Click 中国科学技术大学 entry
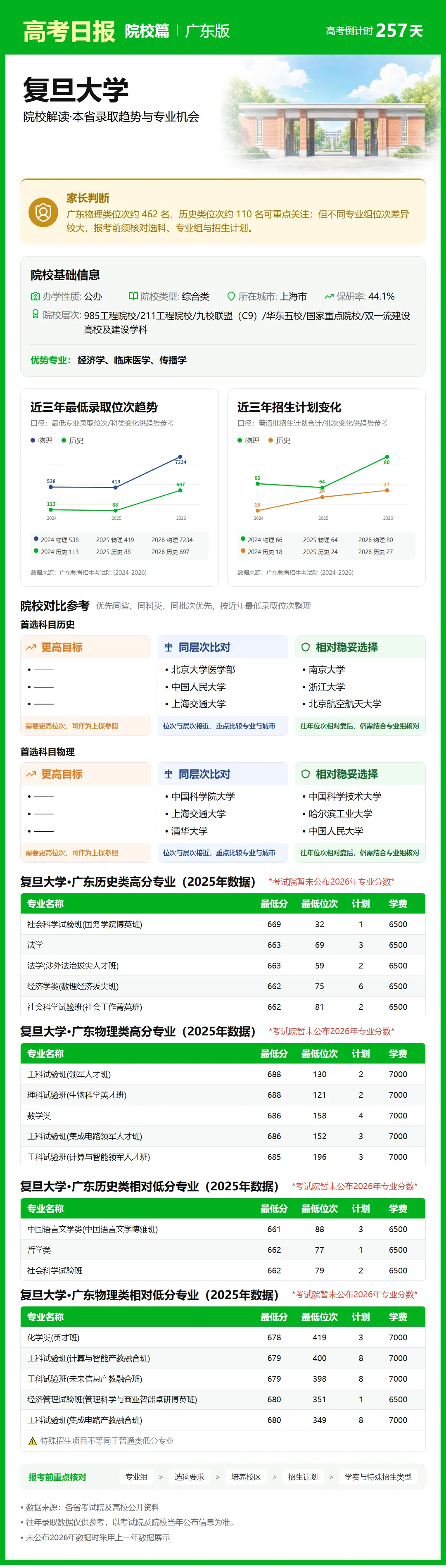Screen dimensions: 446x1568 345,796
